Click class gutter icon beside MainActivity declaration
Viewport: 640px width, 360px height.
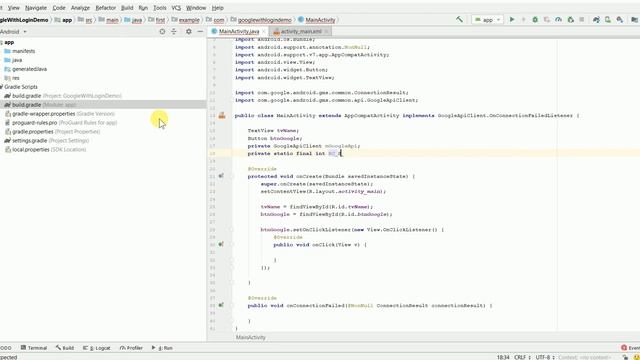click(x=222, y=116)
